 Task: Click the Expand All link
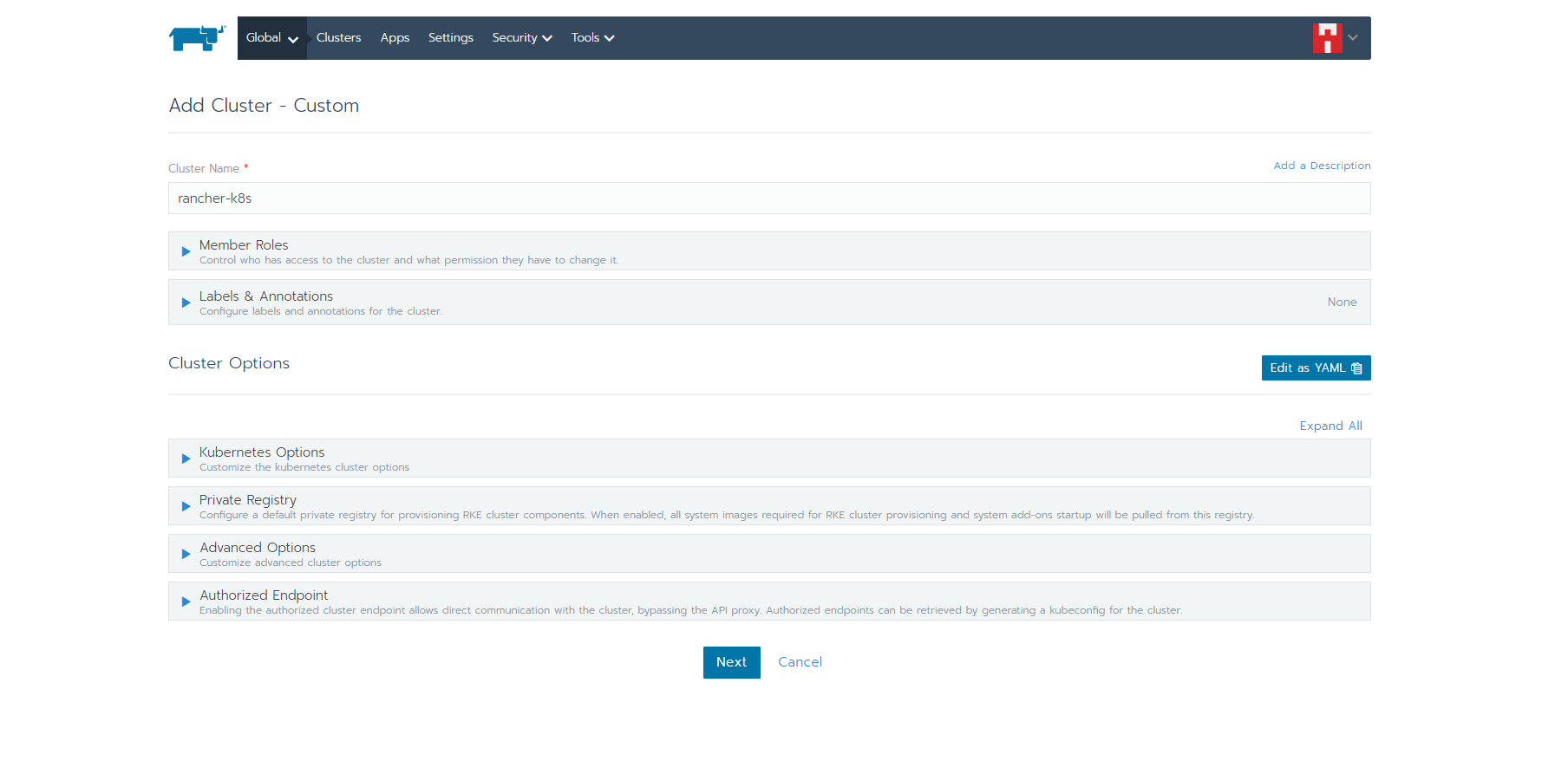1330,426
